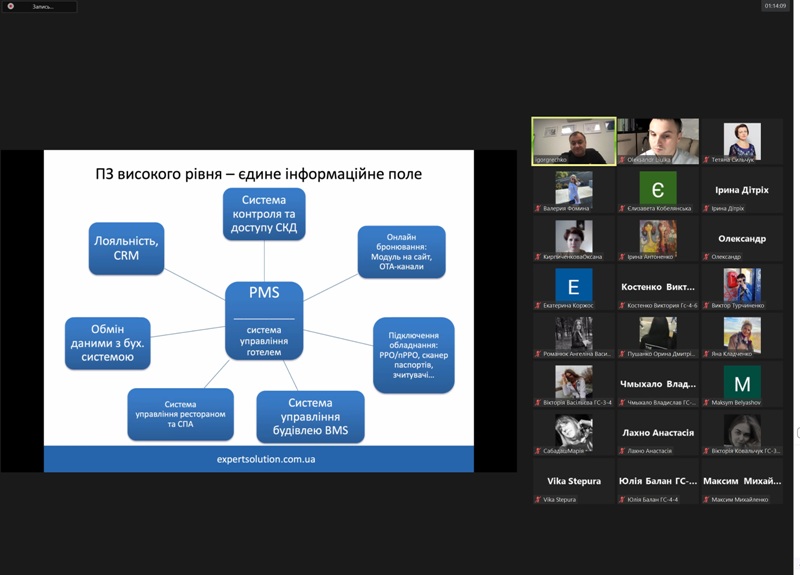
Task: Click the muted mic icon for Тетяна Сильчук
Action: 706,160
